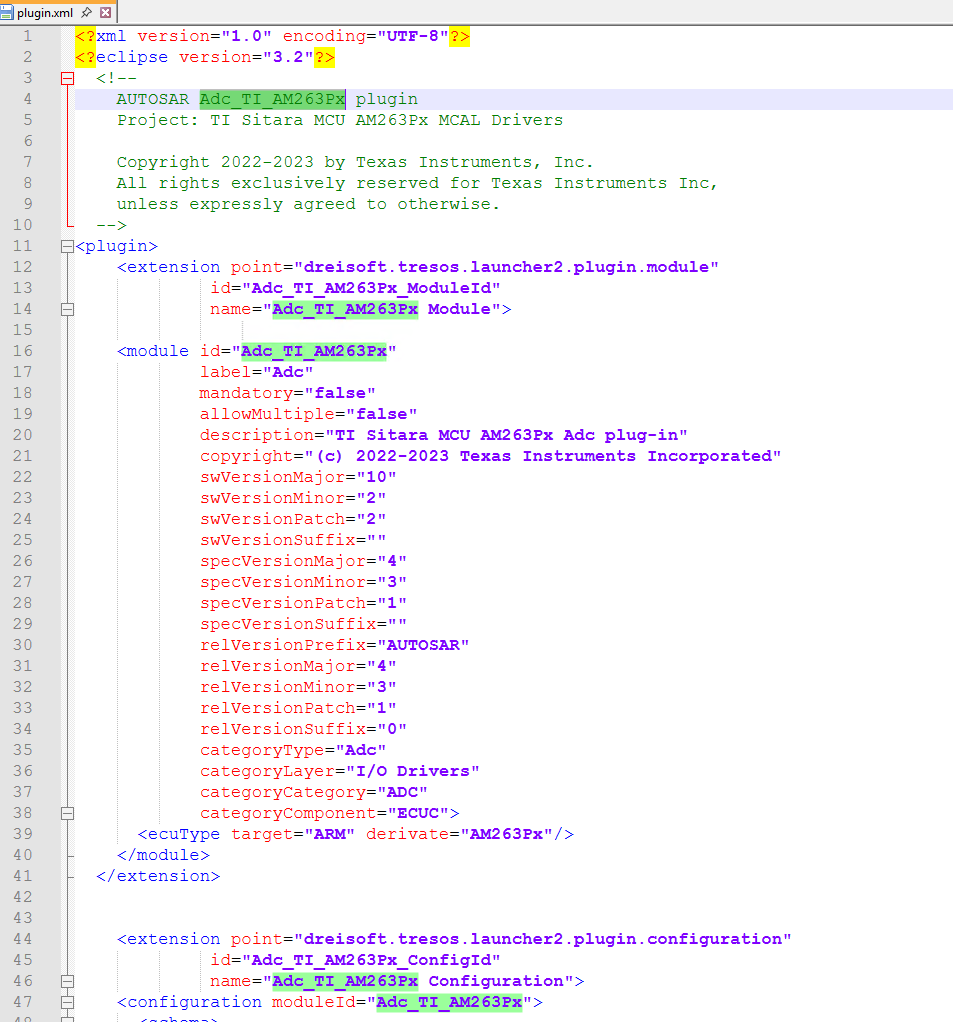Click the categoryCategory="ADC" attribute
This screenshot has width=953, height=1022.
coord(314,792)
